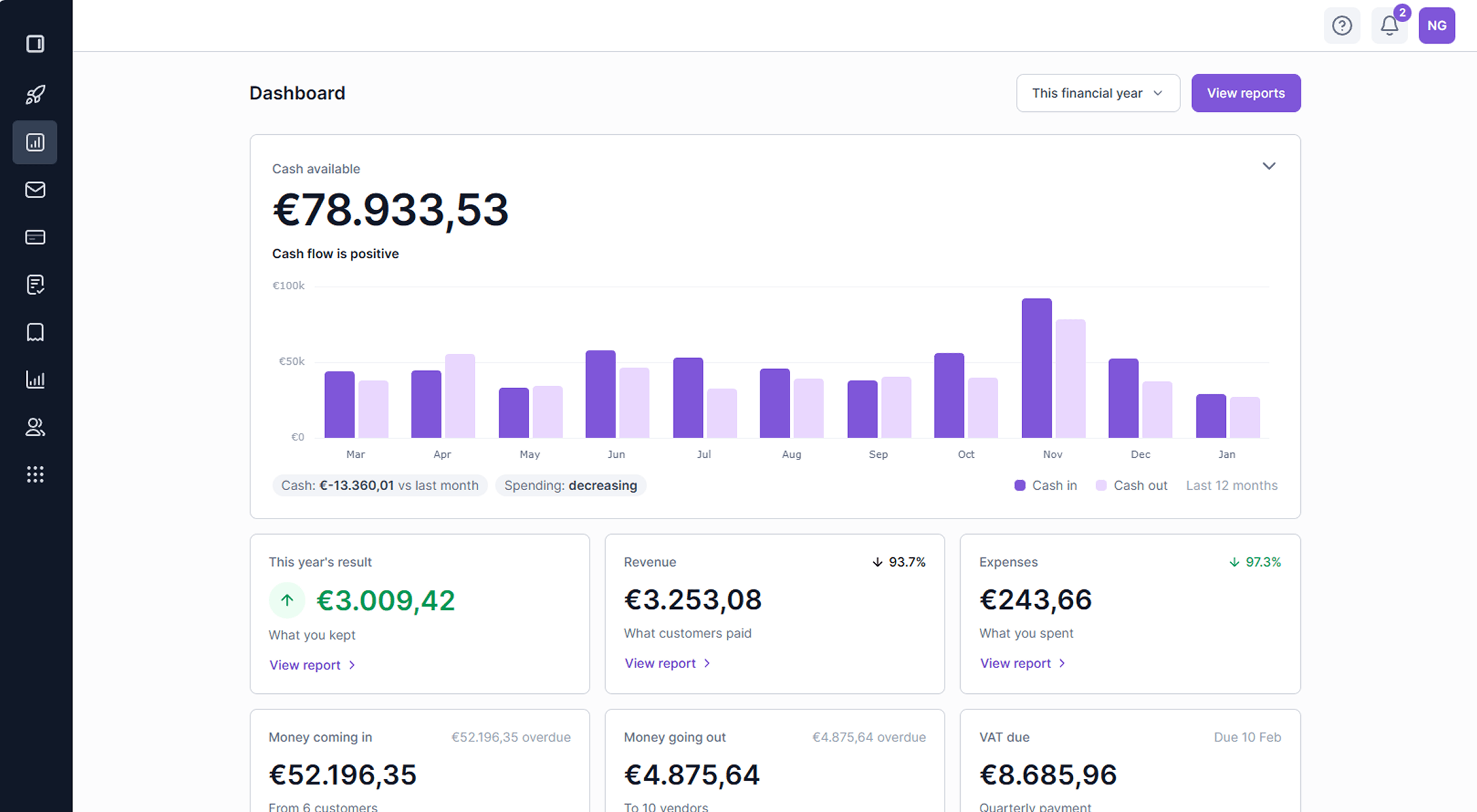The height and width of the screenshot is (812, 1477).
Task: Open the This financial year dropdown
Action: (x=1098, y=93)
